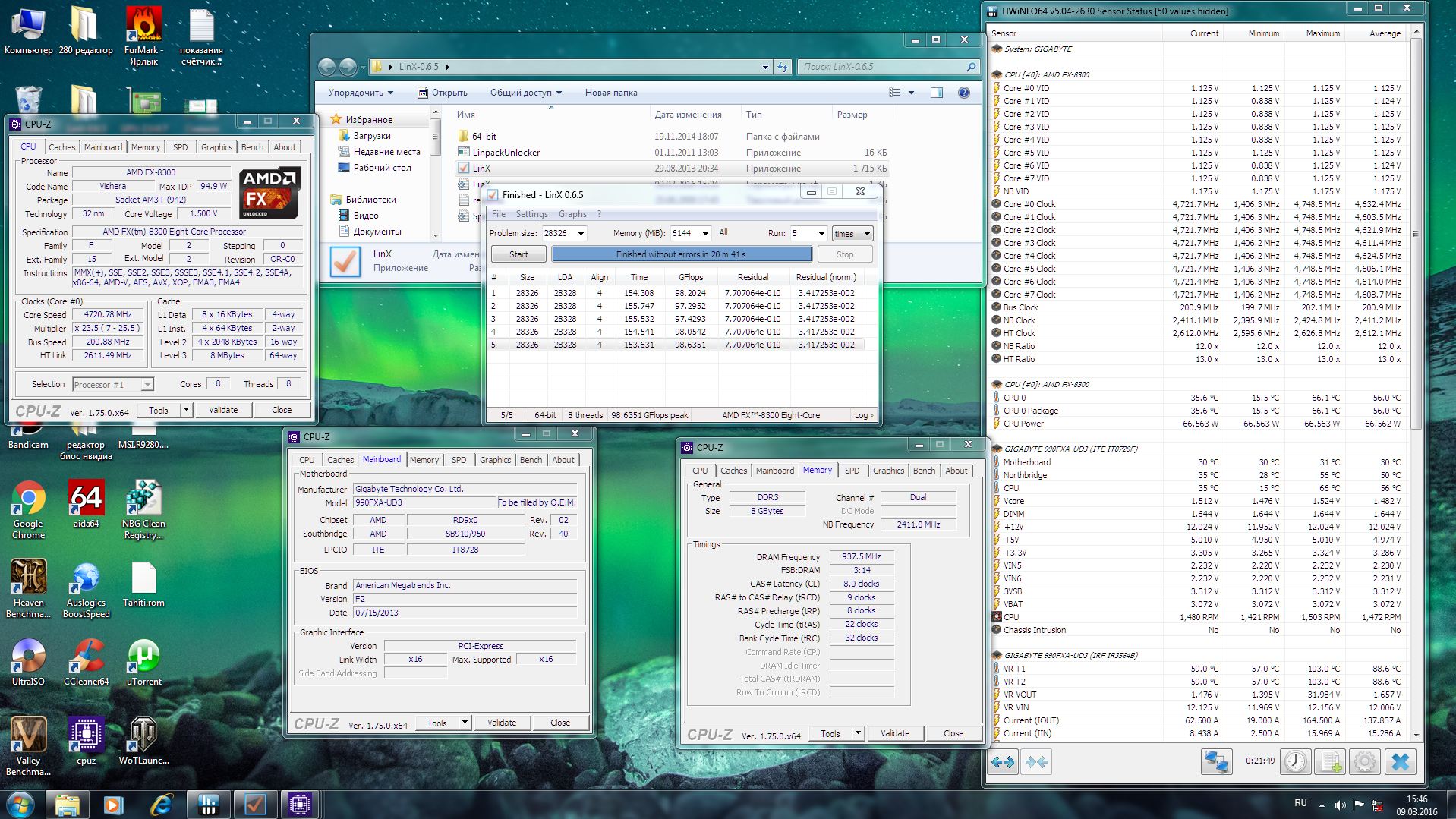Click HWiNFO expand-columns arrows button
1456x819 pixels.
1003,761
